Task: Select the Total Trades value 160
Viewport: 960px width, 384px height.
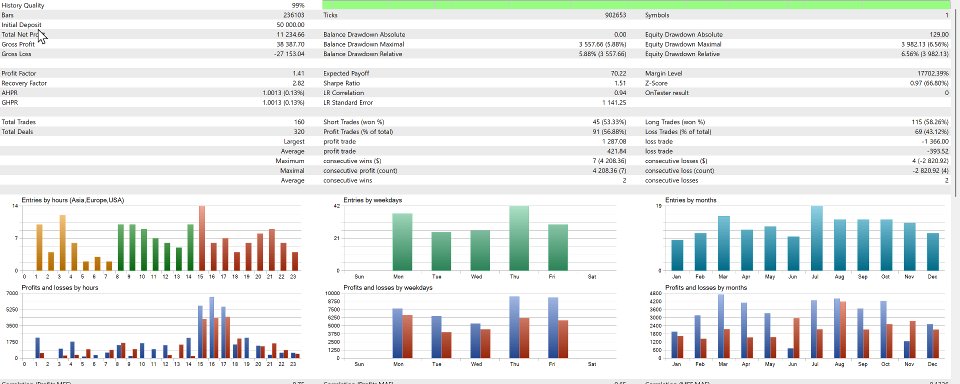Action: pyautogui.click(x=299, y=122)
